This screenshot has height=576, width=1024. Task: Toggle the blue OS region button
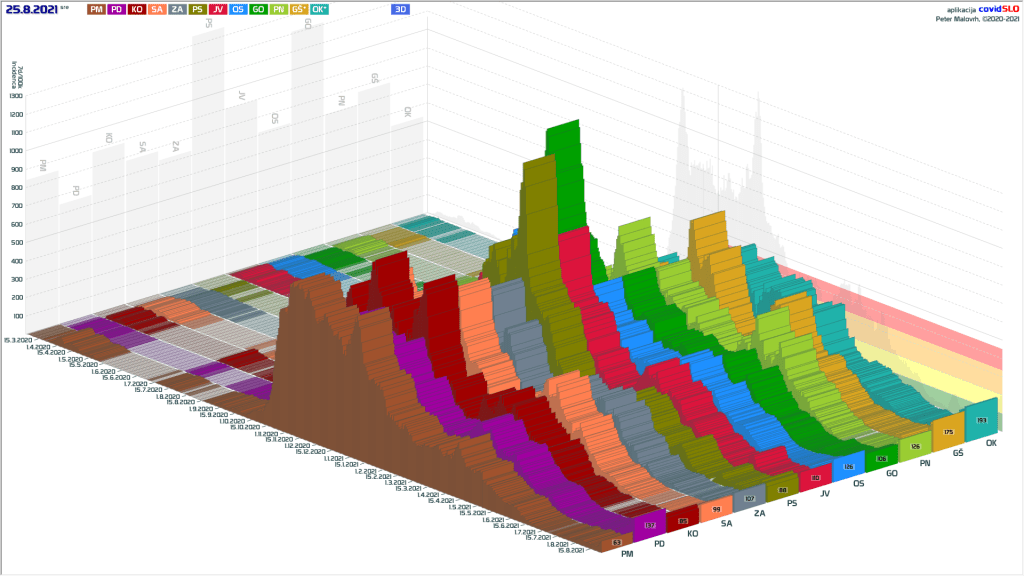pyautogui.click(x=238, y=9)
